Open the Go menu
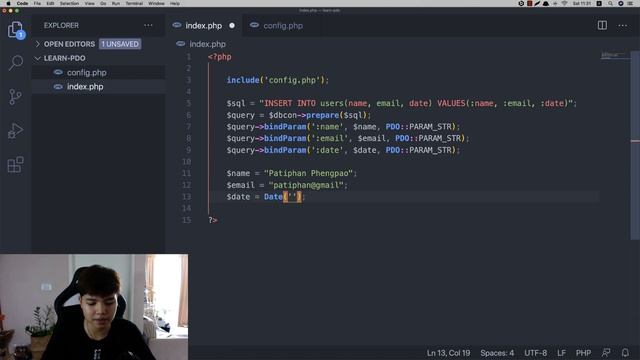The width and height of the screenshot is (640, 360). tap(103, 3)
